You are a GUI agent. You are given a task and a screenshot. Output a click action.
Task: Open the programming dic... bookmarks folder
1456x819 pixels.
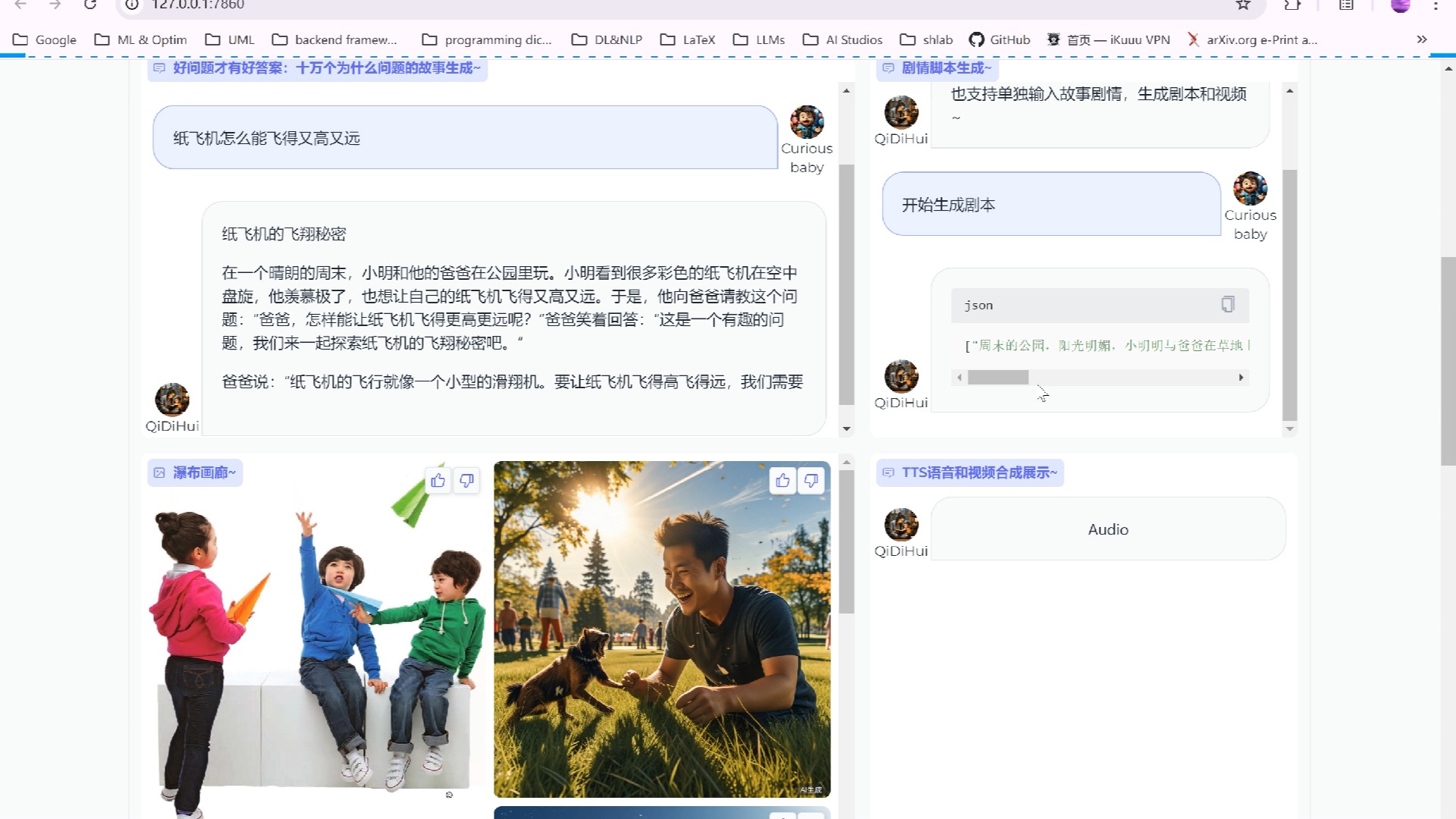pyautogui.click(x=486, y=39)
